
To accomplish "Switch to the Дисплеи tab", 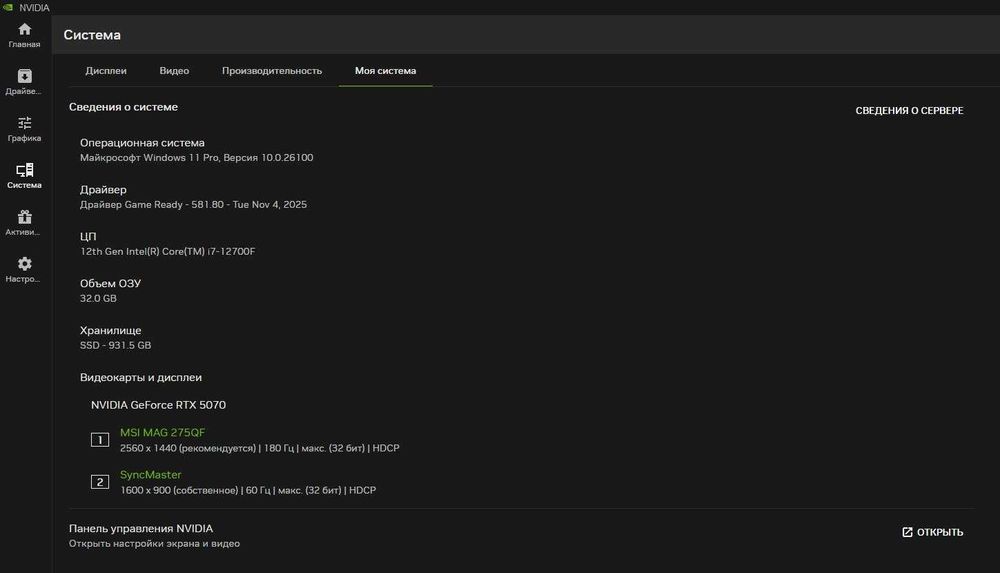I will (x=106, y=71).
